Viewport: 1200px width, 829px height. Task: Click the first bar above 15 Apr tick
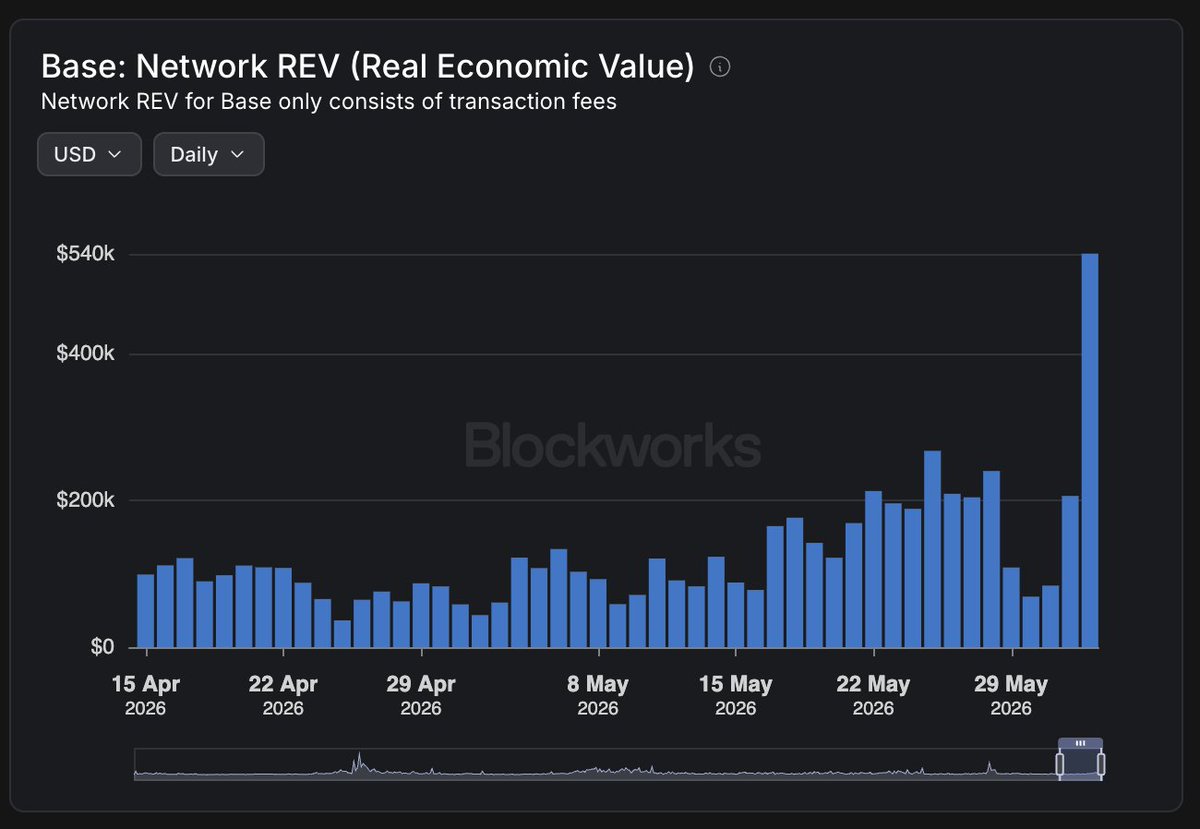pos(146,611)
